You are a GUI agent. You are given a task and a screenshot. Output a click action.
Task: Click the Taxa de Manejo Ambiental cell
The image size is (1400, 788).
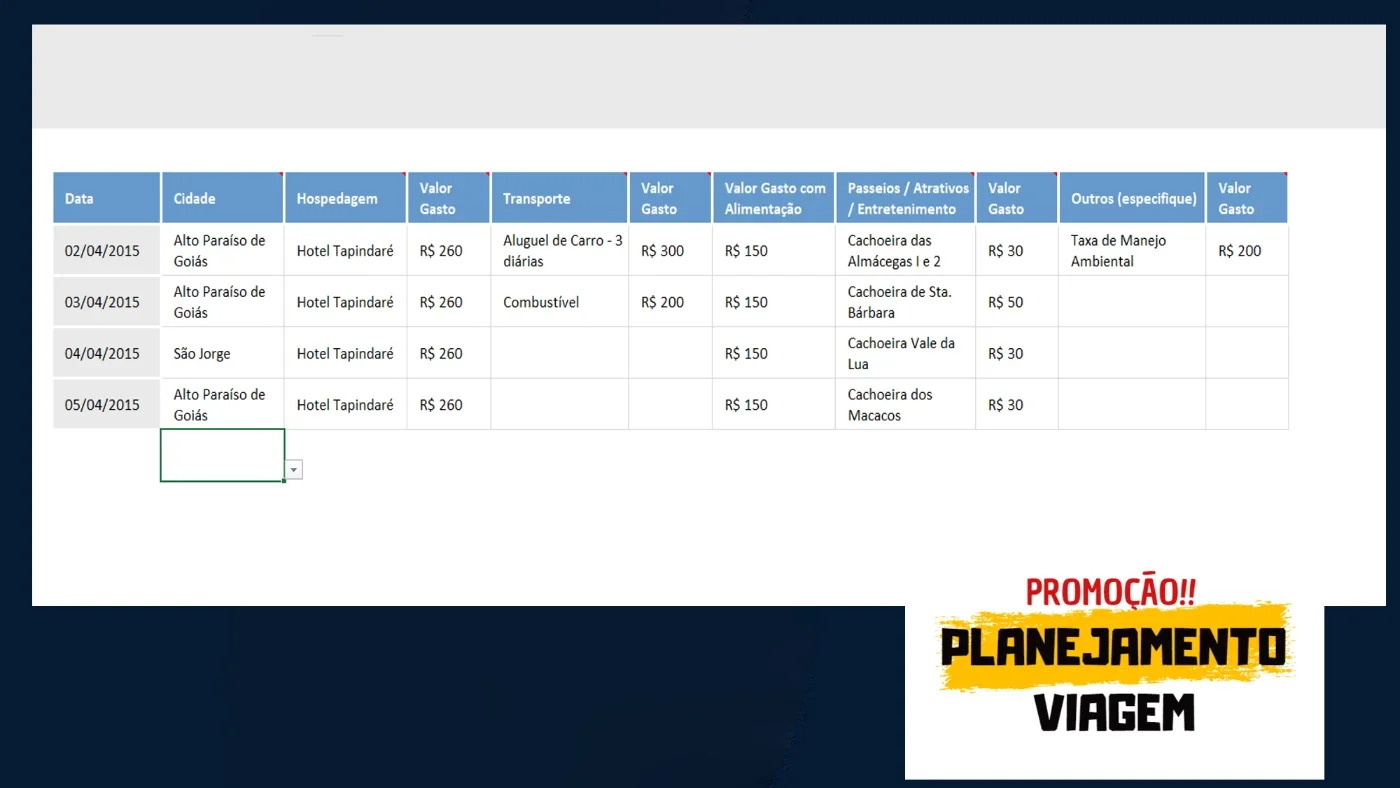click(x=1132, y=250)
